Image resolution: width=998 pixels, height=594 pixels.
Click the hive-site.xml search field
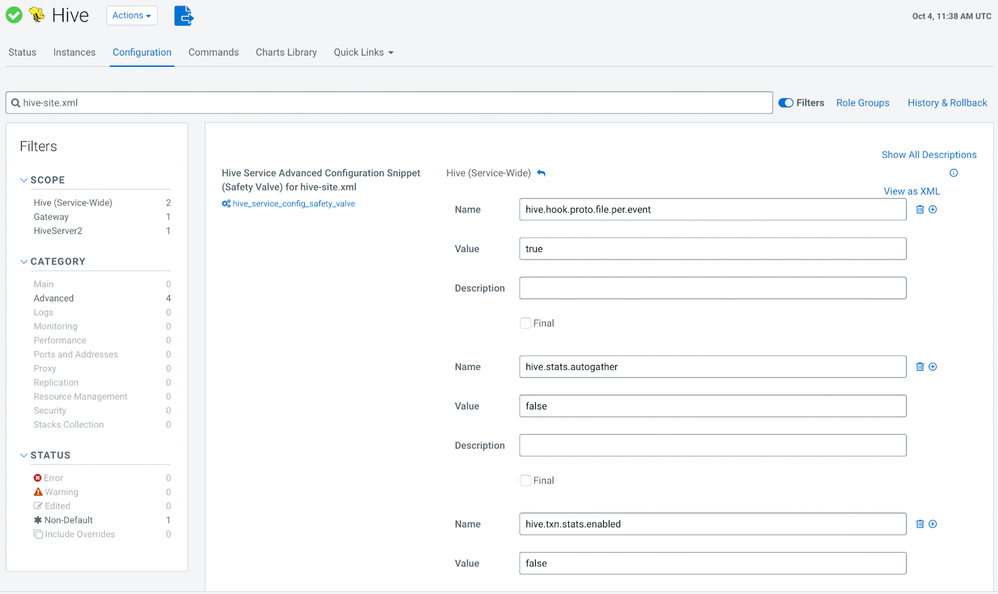[x=389, y=103]
